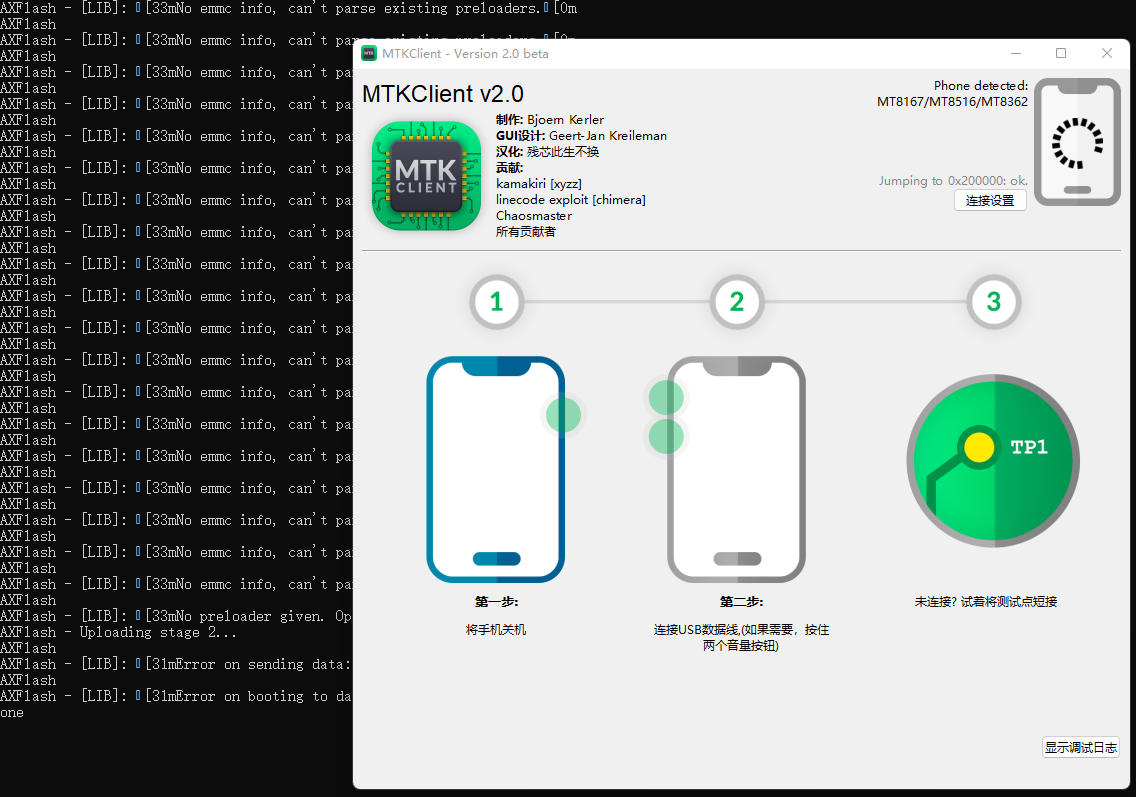Click the '第一步:' step label

click(x=496, y=601)
